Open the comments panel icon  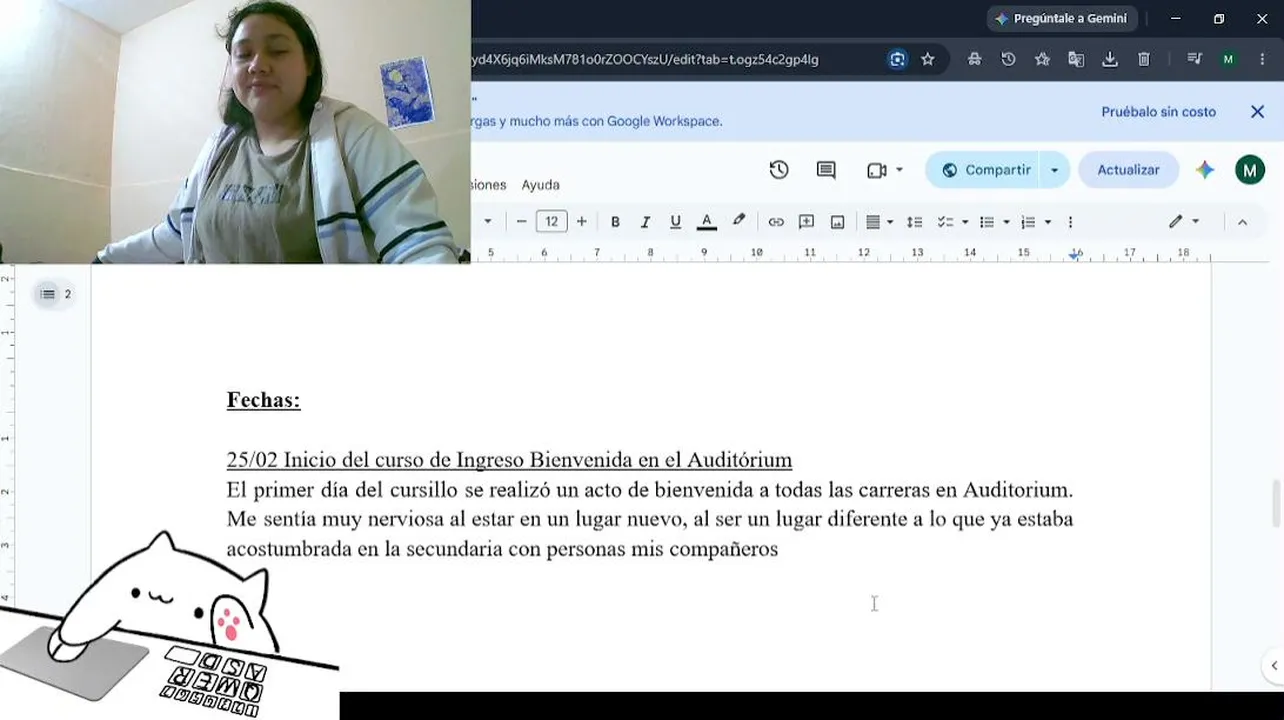click(826, 170)
